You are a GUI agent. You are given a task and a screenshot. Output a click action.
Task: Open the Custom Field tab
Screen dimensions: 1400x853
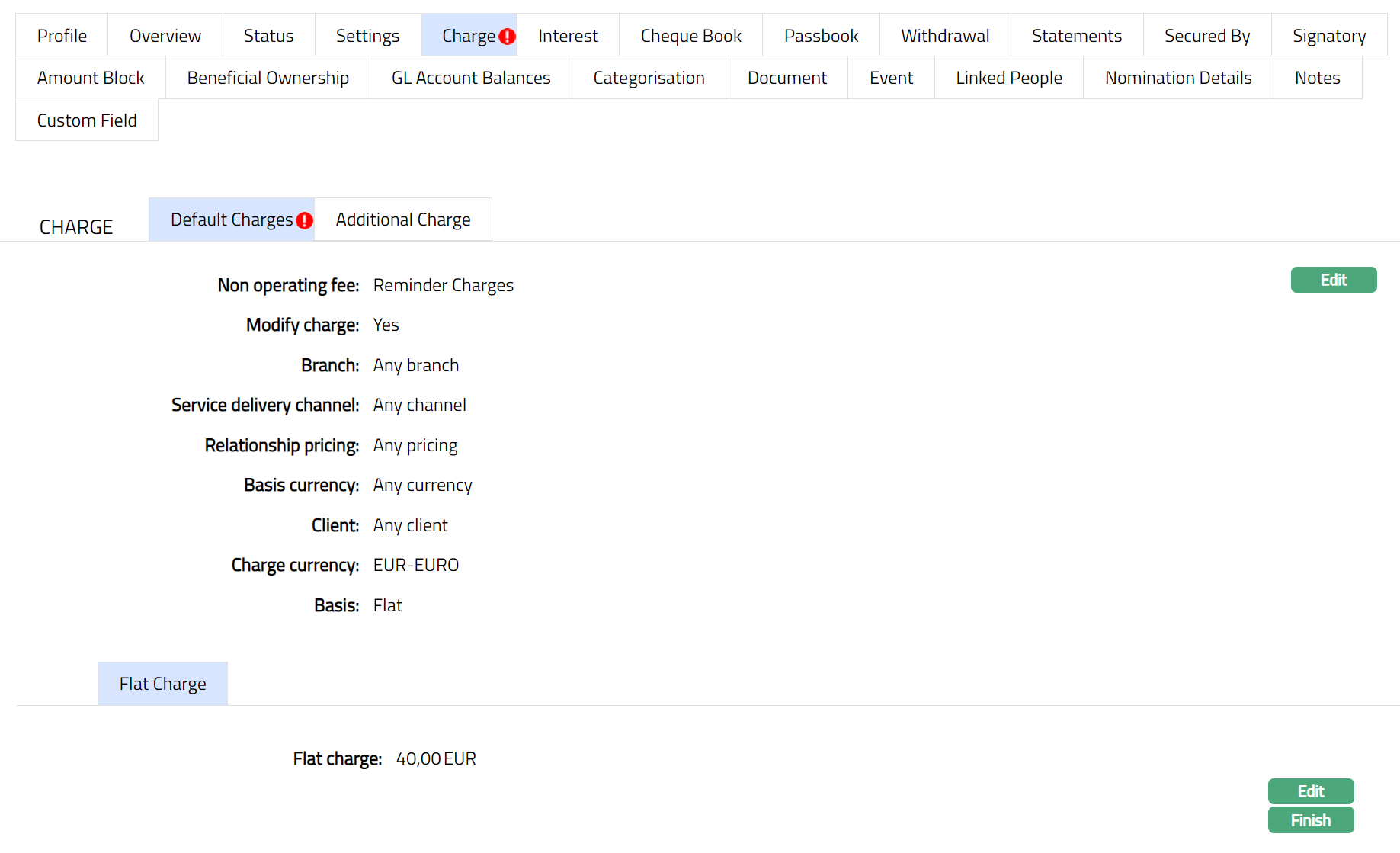point(87,120)
